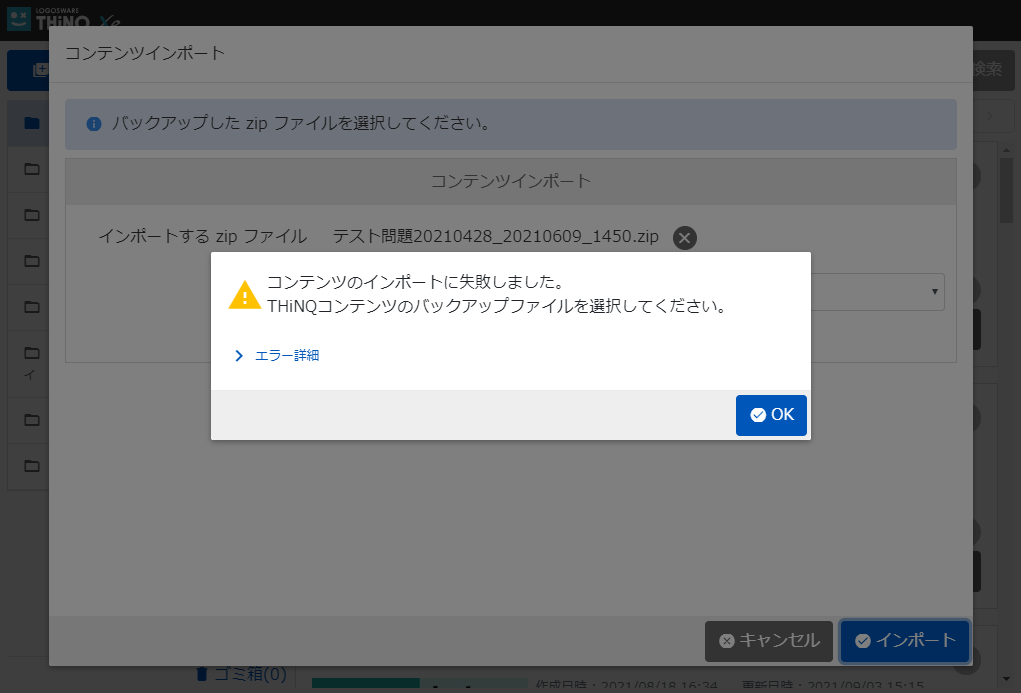The image size is (1021, 693).
Task: Open the trash bin ゴミ箱(0)
Action: [241, 674]
